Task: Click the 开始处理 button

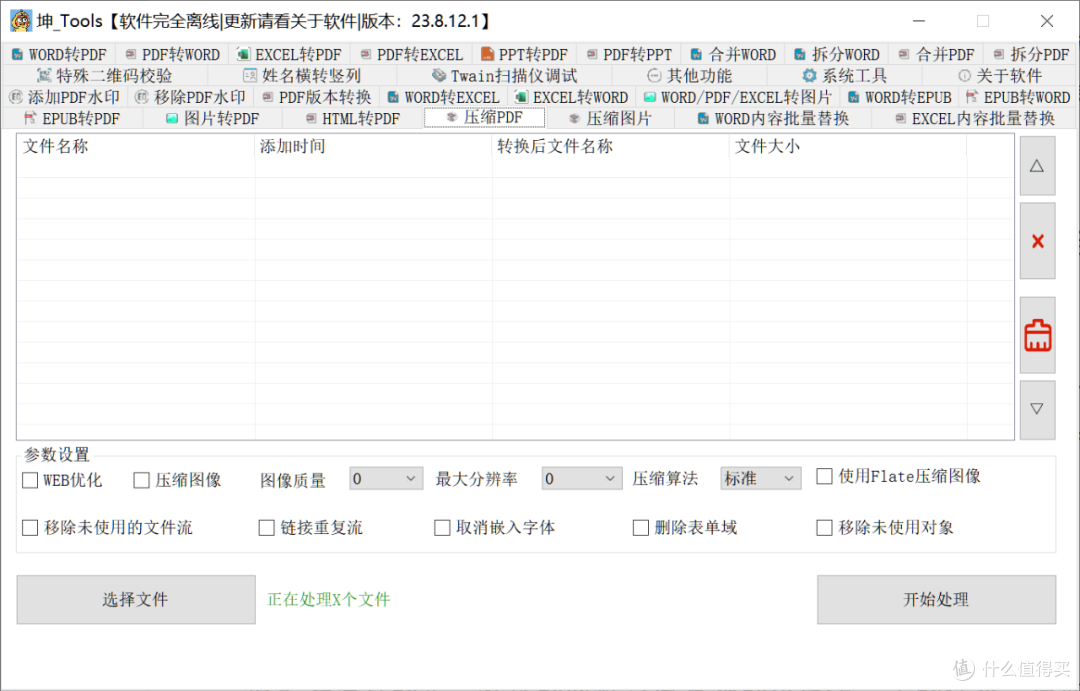Action: pos(936,599)
